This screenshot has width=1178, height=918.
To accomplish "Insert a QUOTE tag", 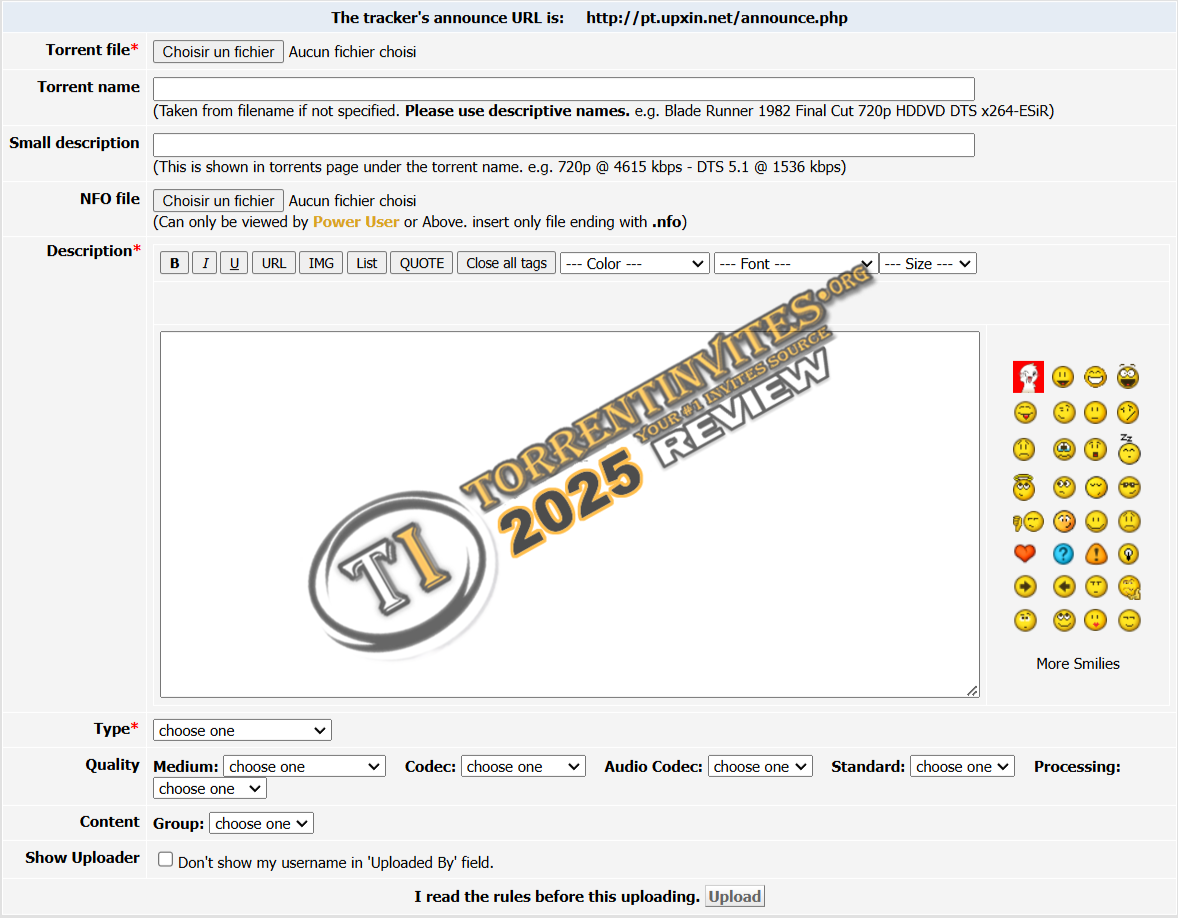I will [x=421, y=263].
